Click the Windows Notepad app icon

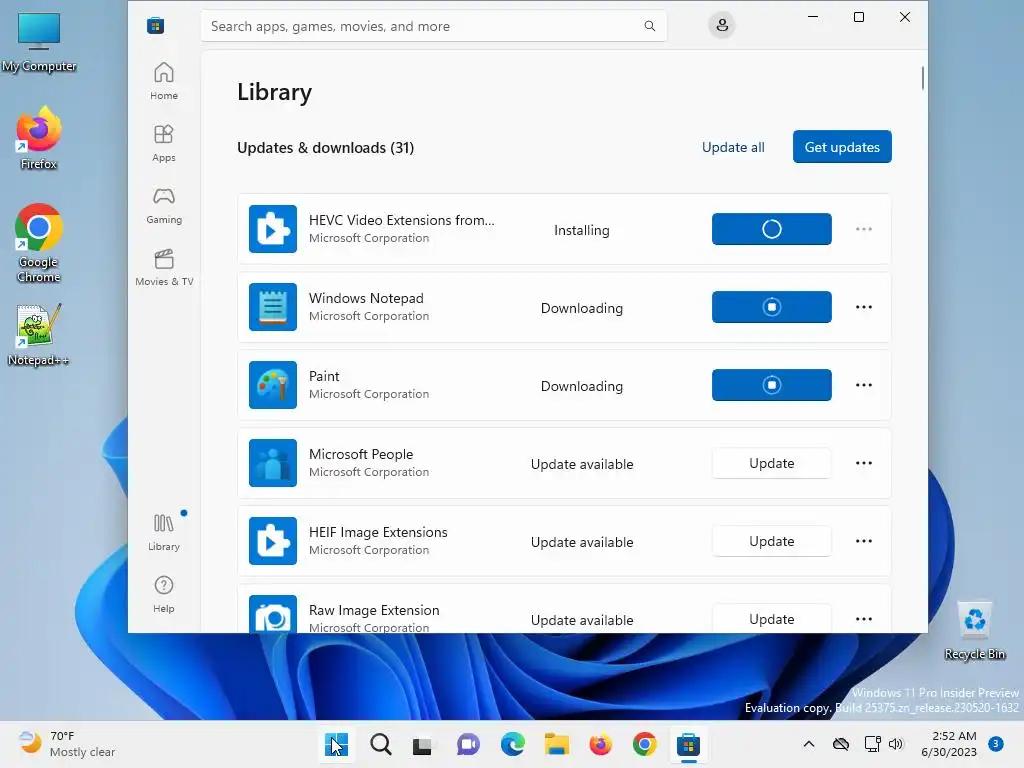(x=272, y=307)
